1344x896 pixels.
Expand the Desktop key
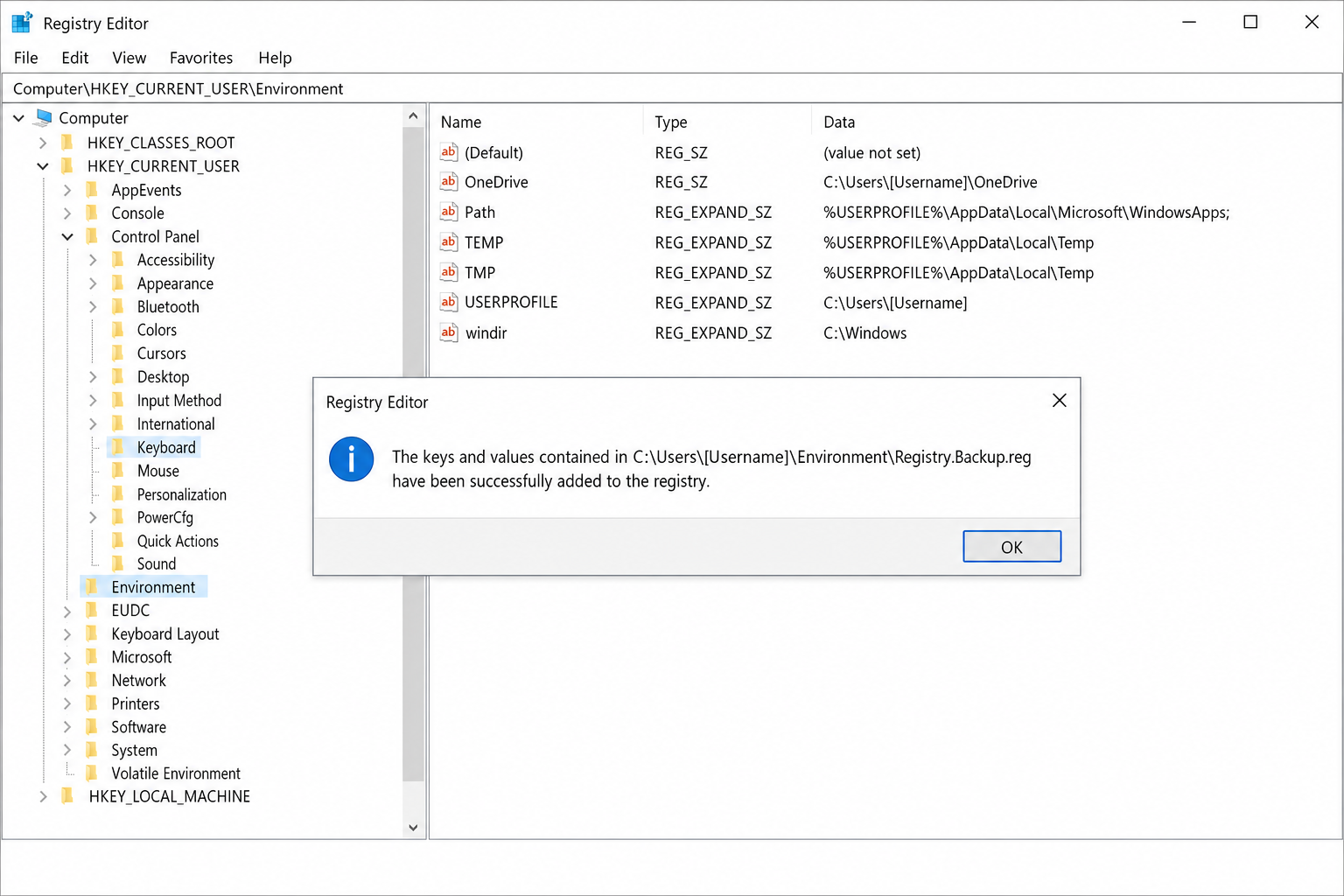(x=93, y=377)
